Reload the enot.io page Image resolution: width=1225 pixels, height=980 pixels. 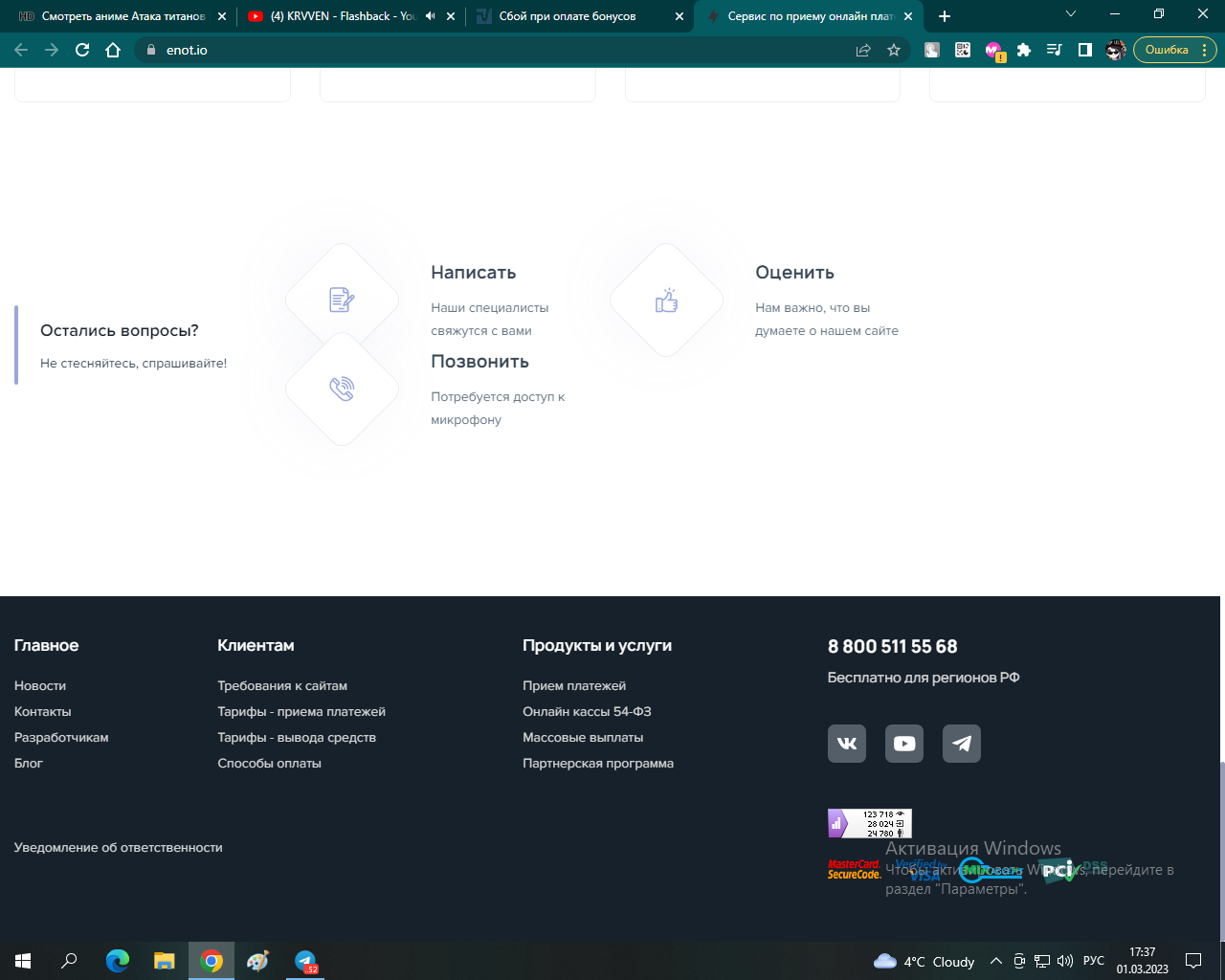tap(82, 50)
